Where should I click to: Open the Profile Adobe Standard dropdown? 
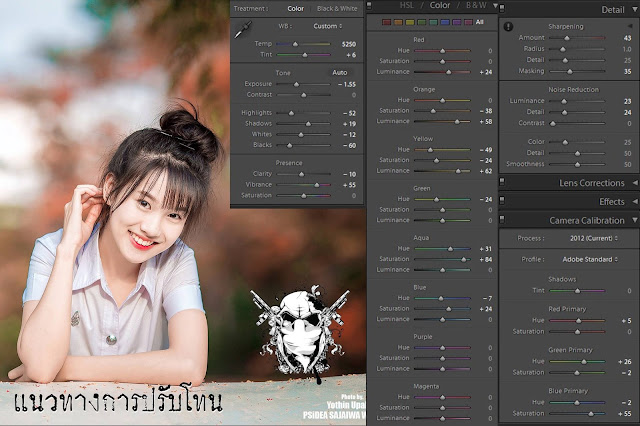pos(590,260)
